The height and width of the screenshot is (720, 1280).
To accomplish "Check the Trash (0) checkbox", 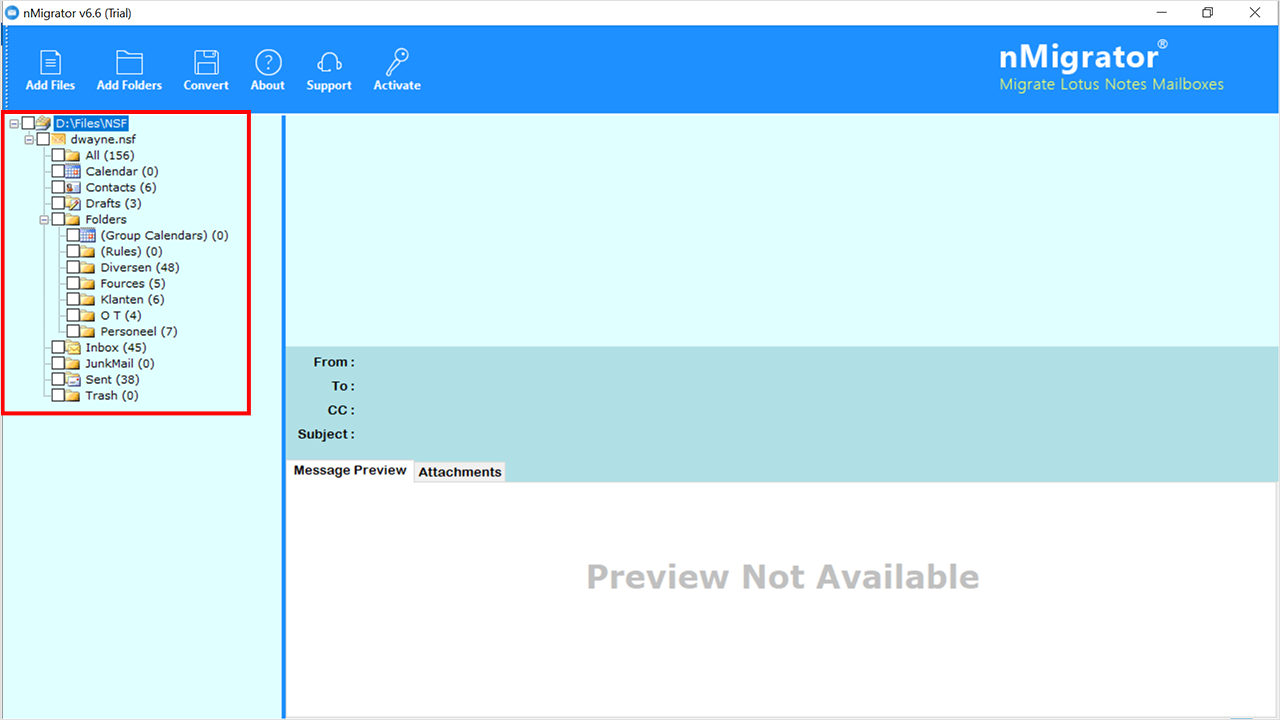I will click(58, 395).
